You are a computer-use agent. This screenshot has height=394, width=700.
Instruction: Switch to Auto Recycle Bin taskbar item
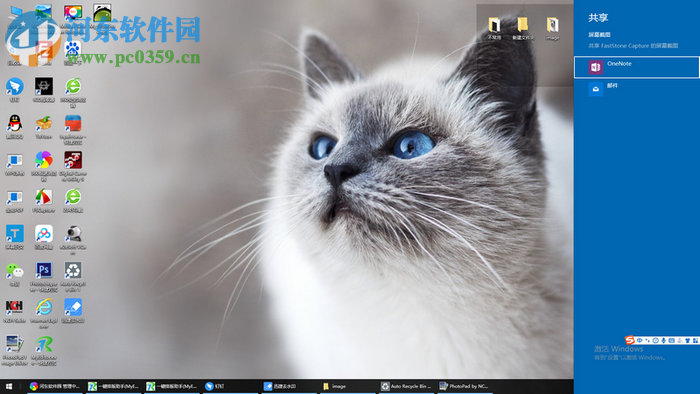[x=405, y=386]
